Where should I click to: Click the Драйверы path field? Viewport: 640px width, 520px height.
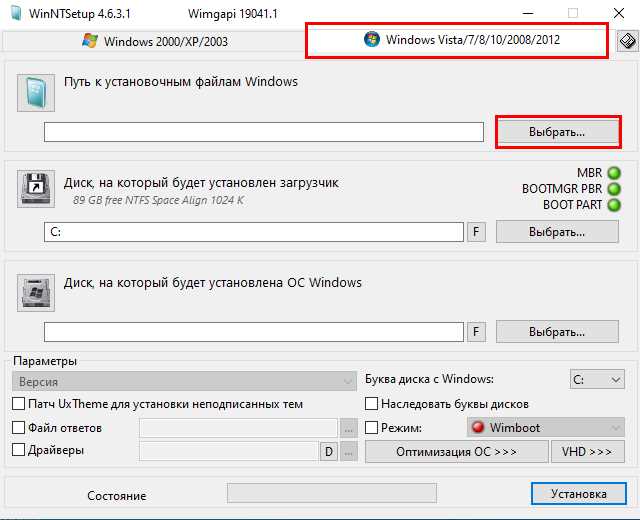(x=229, y=452)
